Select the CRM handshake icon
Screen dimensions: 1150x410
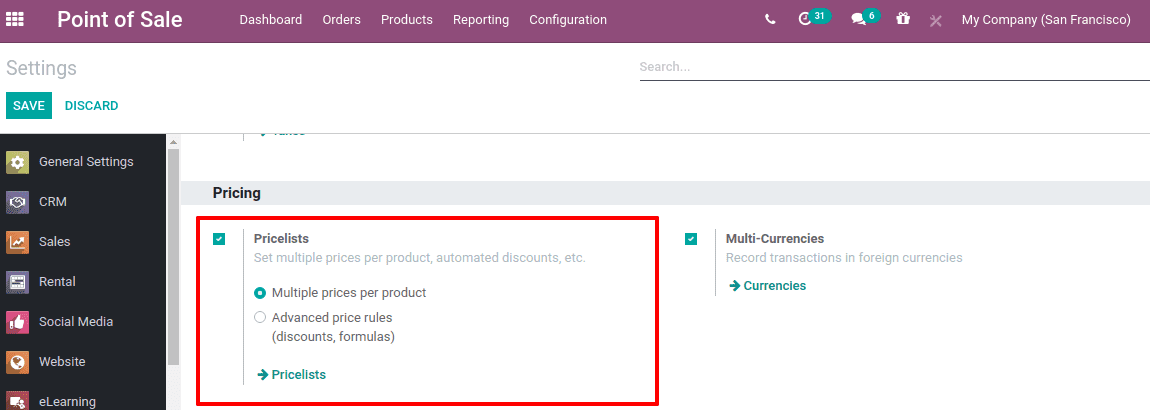click(17, 202)
